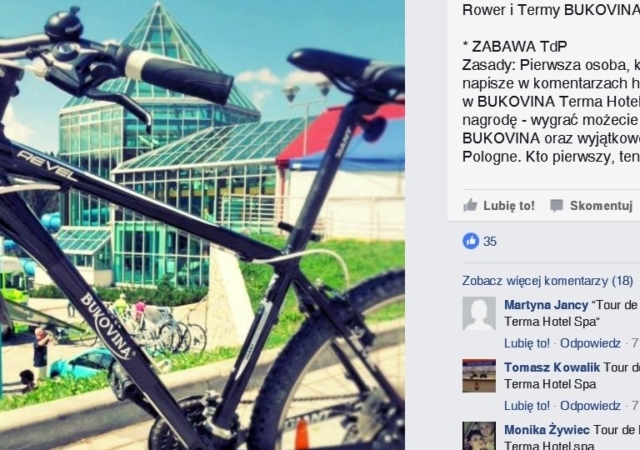Open Monika Żywiec's profile name link
This screenshot has height=450, width=640.
(x=547, y=430)
